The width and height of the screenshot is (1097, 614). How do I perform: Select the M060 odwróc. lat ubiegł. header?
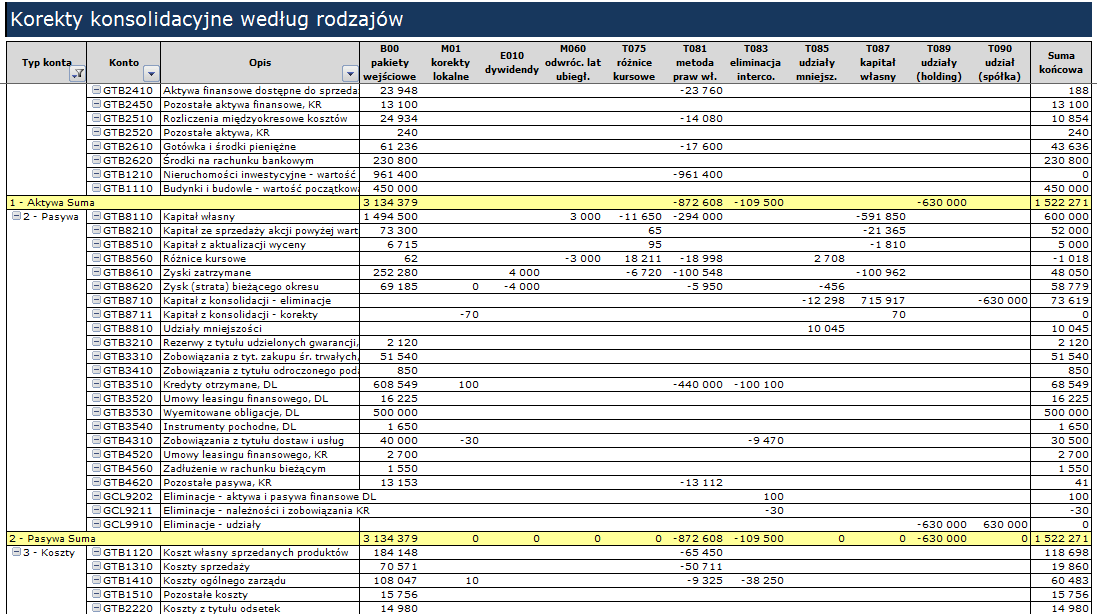tap(573, 62)
